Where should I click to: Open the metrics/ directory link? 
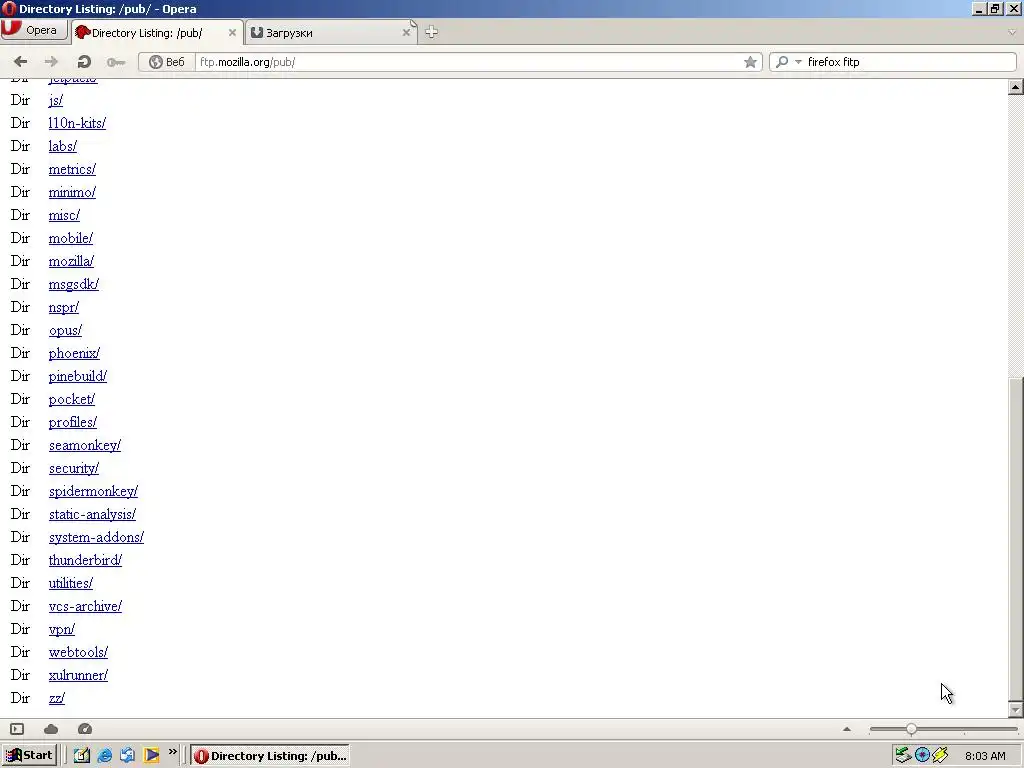pos(72,169)
